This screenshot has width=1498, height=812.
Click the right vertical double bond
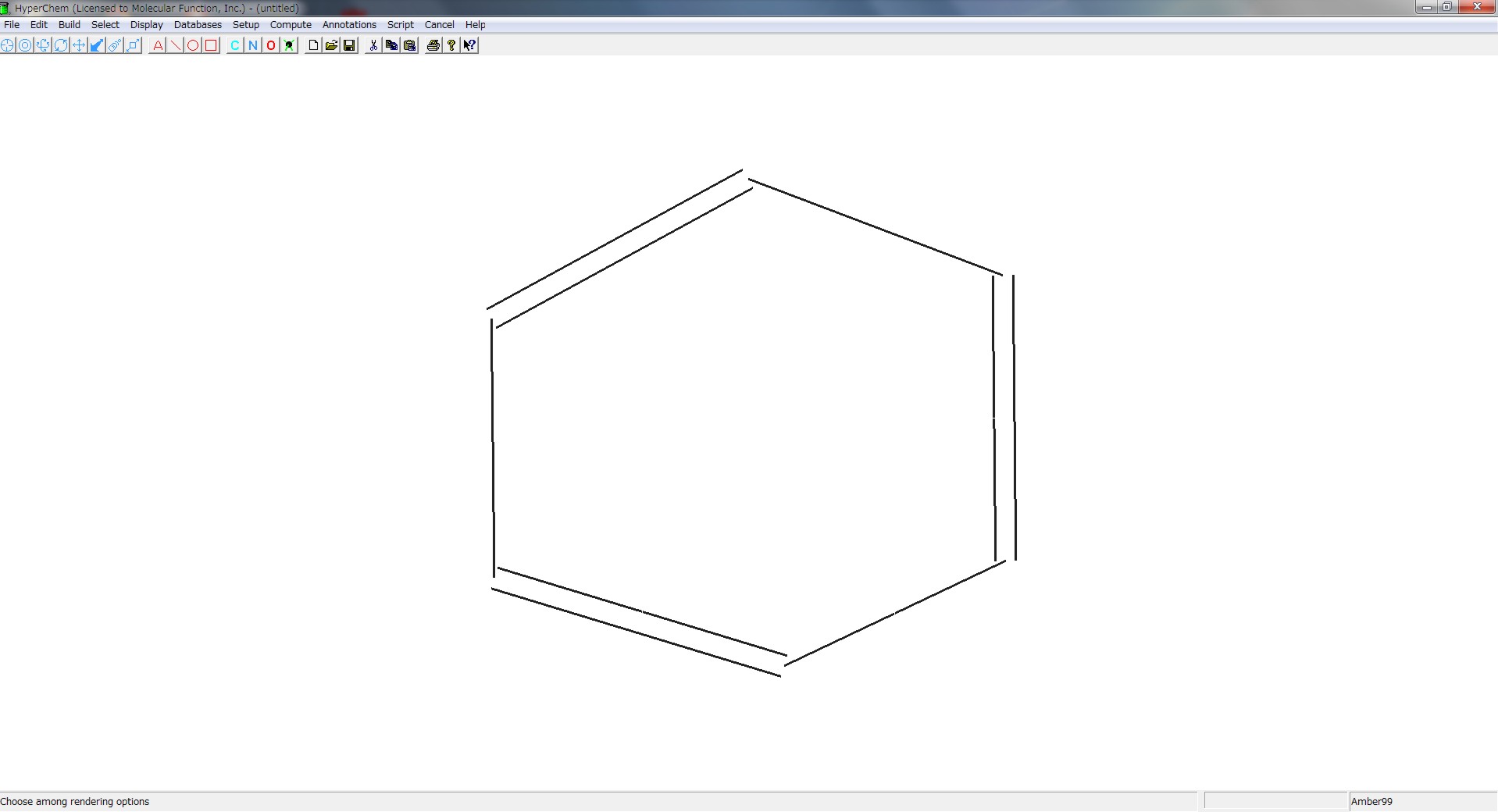(x=1004, y=418)
